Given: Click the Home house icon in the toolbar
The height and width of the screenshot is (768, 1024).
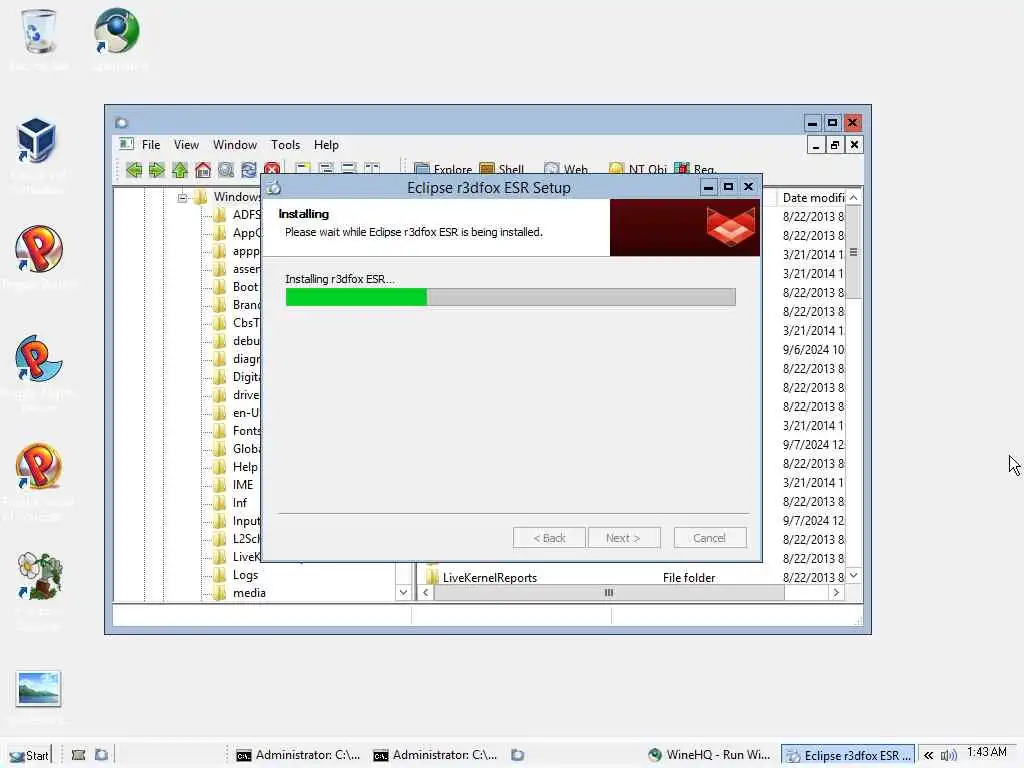Looking at the screenshot, I should pyautogui.click(x=203, y=170).
